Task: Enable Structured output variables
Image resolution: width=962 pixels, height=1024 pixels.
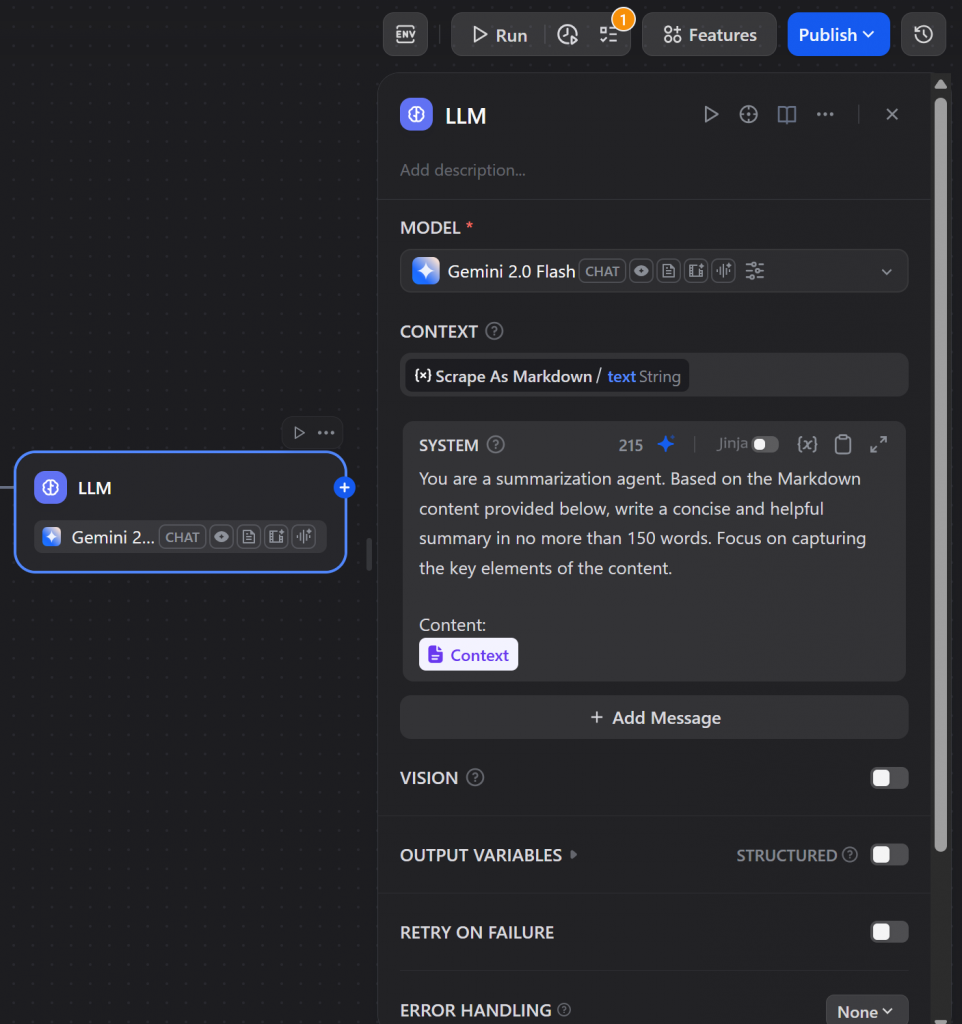Action: tap(888, 855)
